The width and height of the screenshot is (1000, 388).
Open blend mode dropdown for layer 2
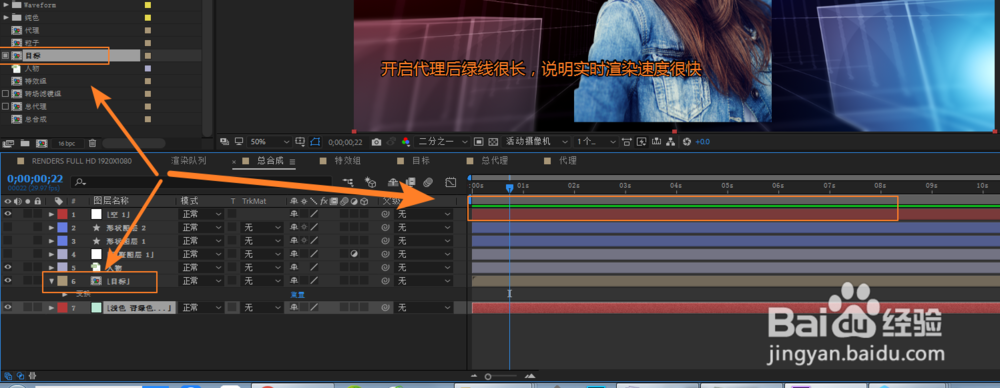coord(200,227)
